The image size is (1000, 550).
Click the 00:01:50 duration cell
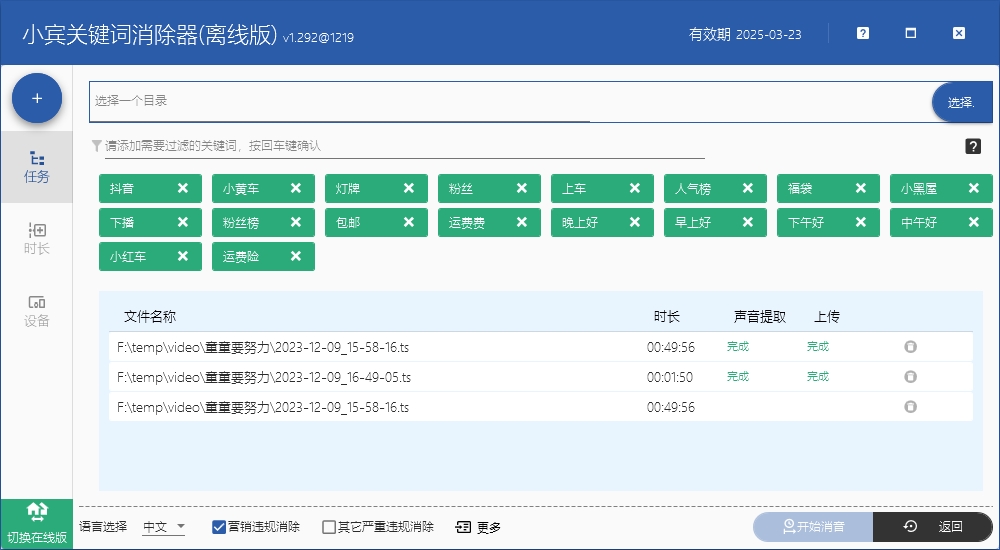point(670,377)
